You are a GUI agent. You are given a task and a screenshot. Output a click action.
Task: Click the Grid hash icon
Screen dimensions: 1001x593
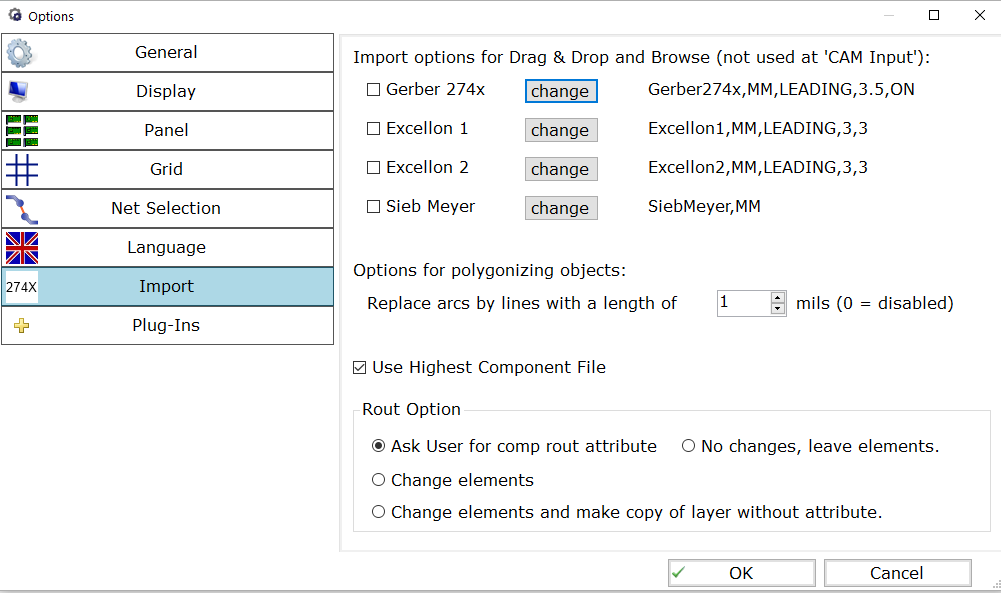(x=22, y=170)
